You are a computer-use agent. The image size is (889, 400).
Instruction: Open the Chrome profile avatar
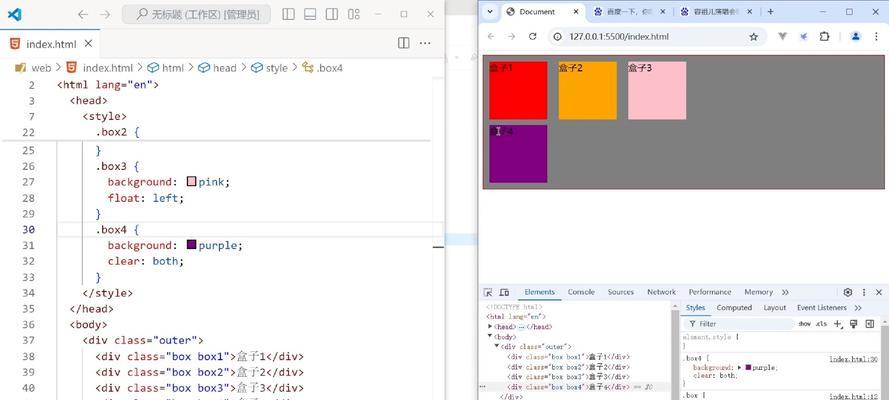point(856,36)
